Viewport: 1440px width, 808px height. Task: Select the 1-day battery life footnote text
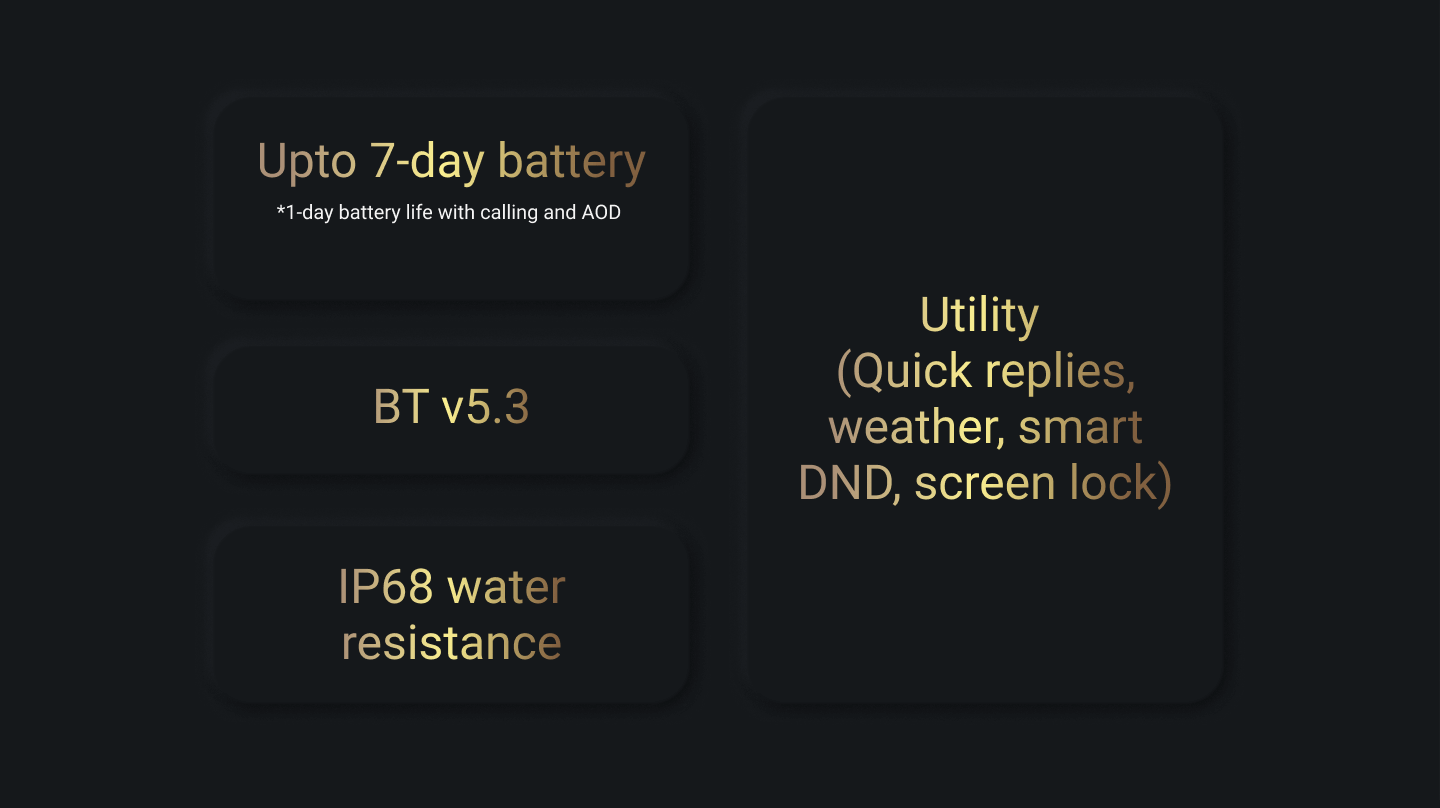tap(449, 212)
